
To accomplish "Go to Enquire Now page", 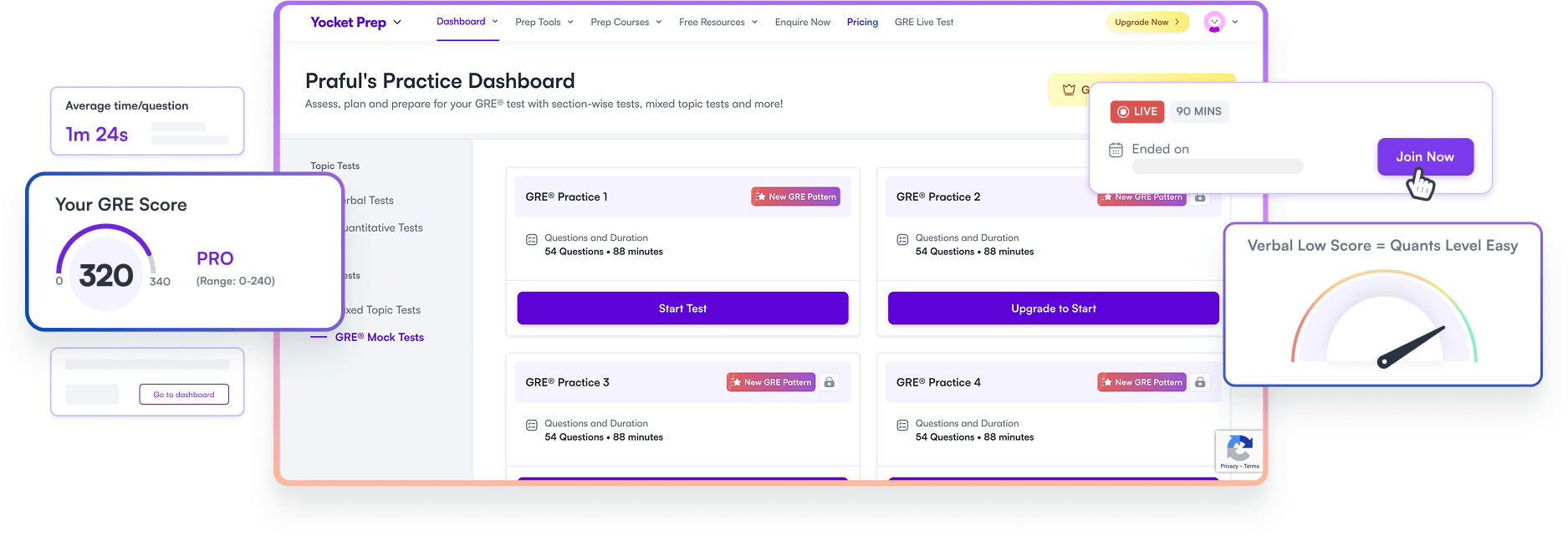I will click(x=803, y=23).
